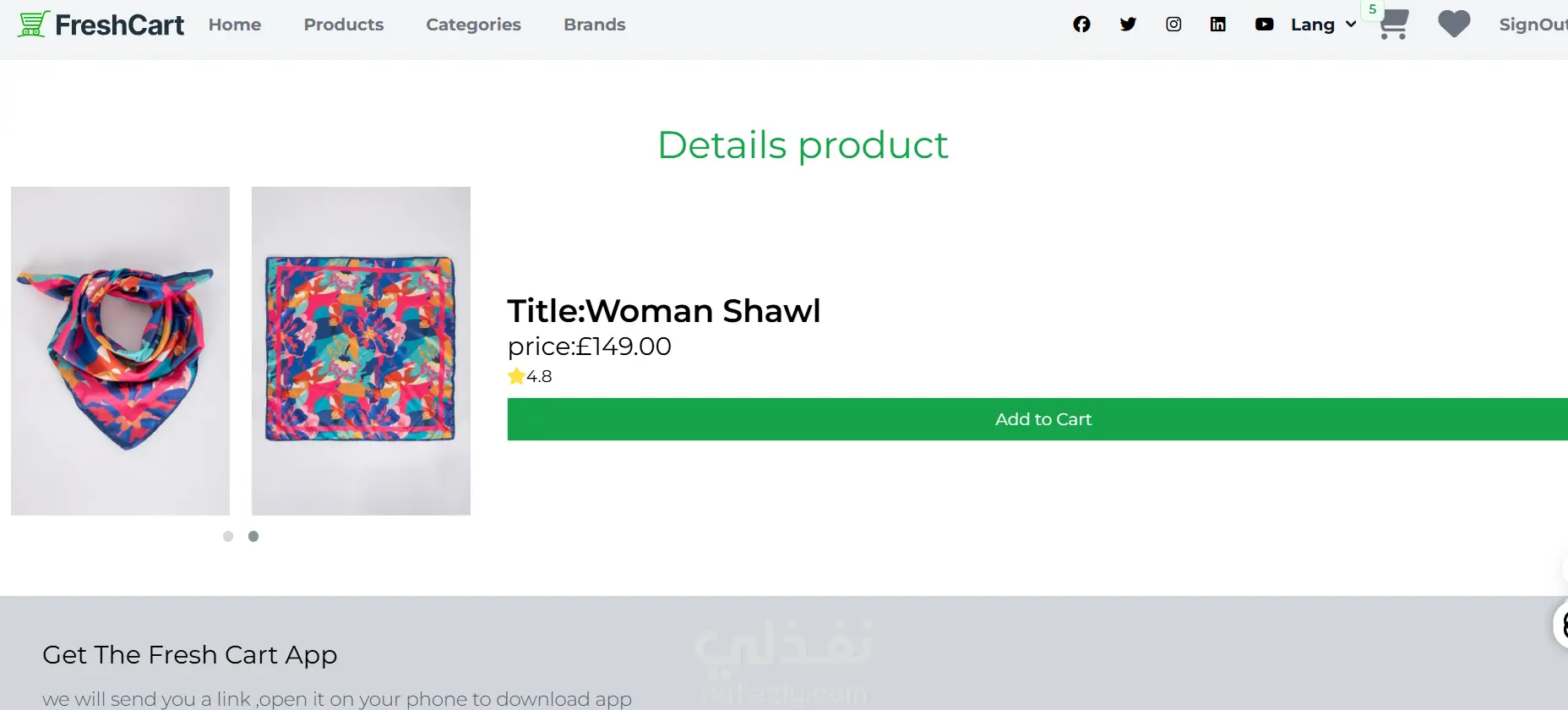Click the tied shawl product image
Image resolution: width=1568 pixels, height=710 pixels.
(x=120, y=351)
